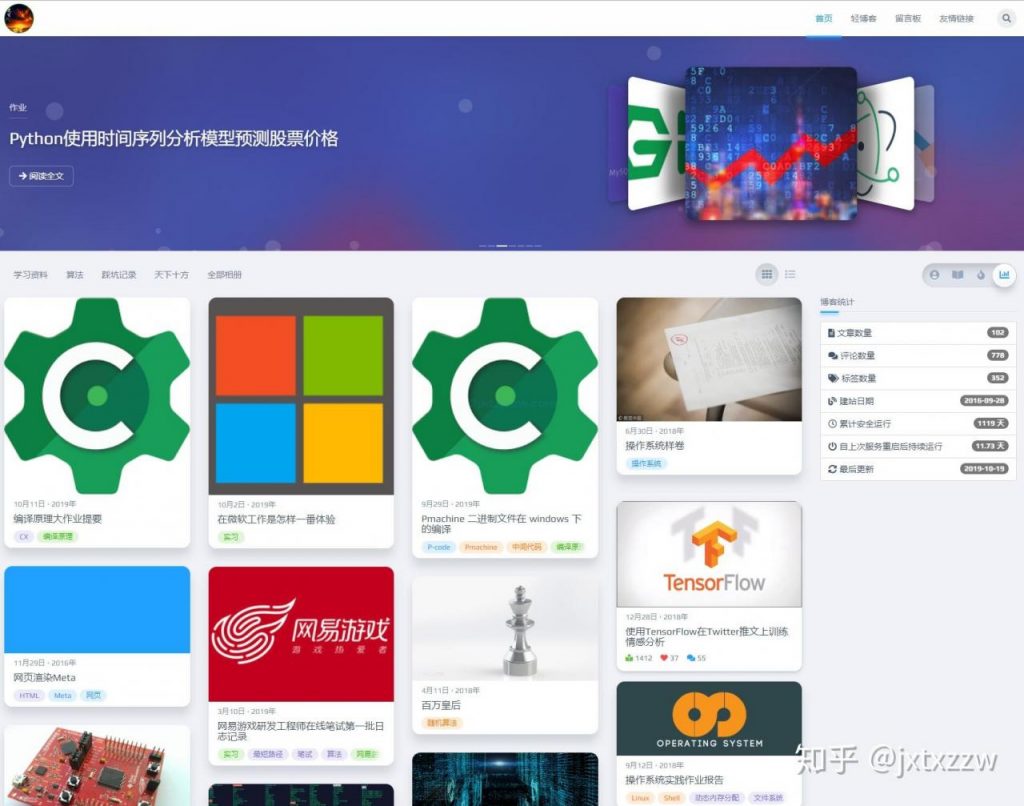
Task: Select the highlighted chart statistics icon
Action: [1005, 274]
